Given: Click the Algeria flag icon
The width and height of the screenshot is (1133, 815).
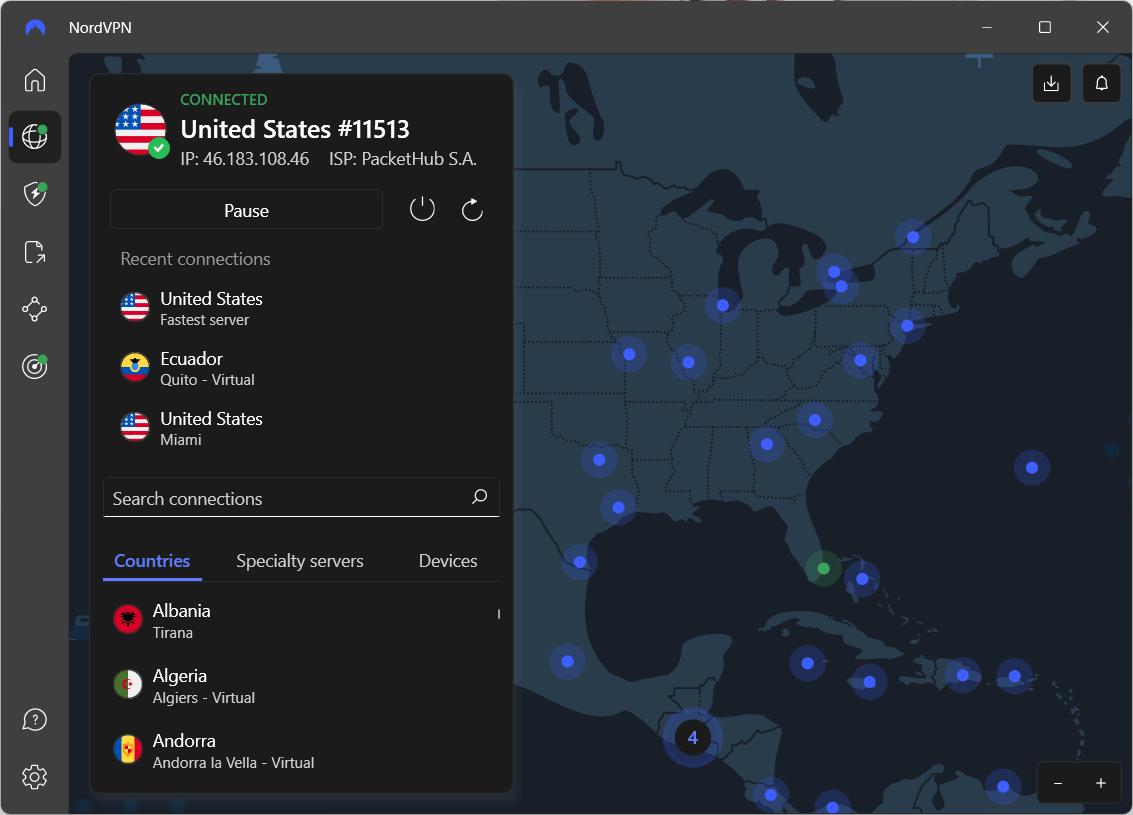Looking at the screenshot, I should (128, 684).
